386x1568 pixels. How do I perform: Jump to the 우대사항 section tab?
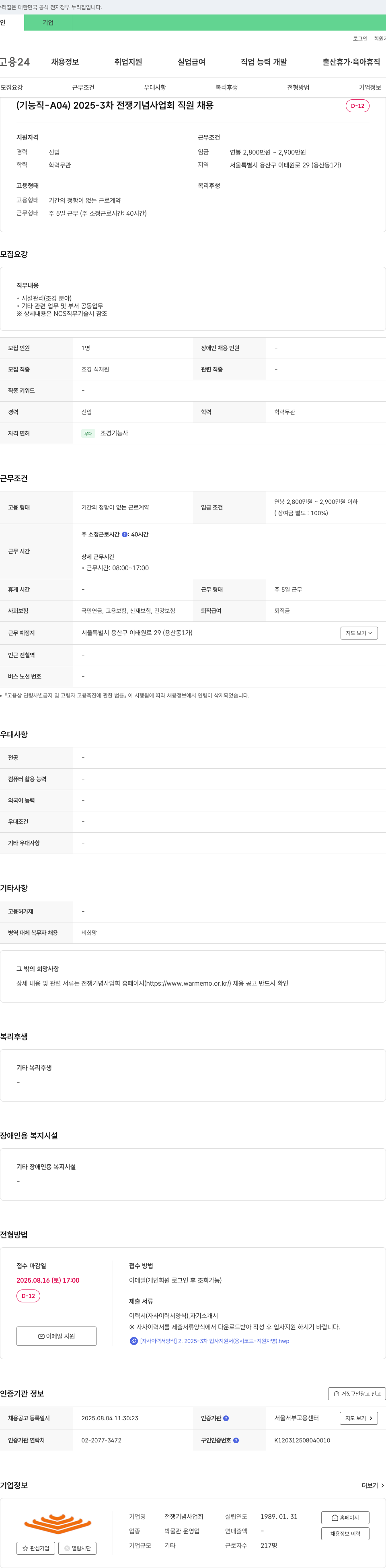click(x=155, y=88)
